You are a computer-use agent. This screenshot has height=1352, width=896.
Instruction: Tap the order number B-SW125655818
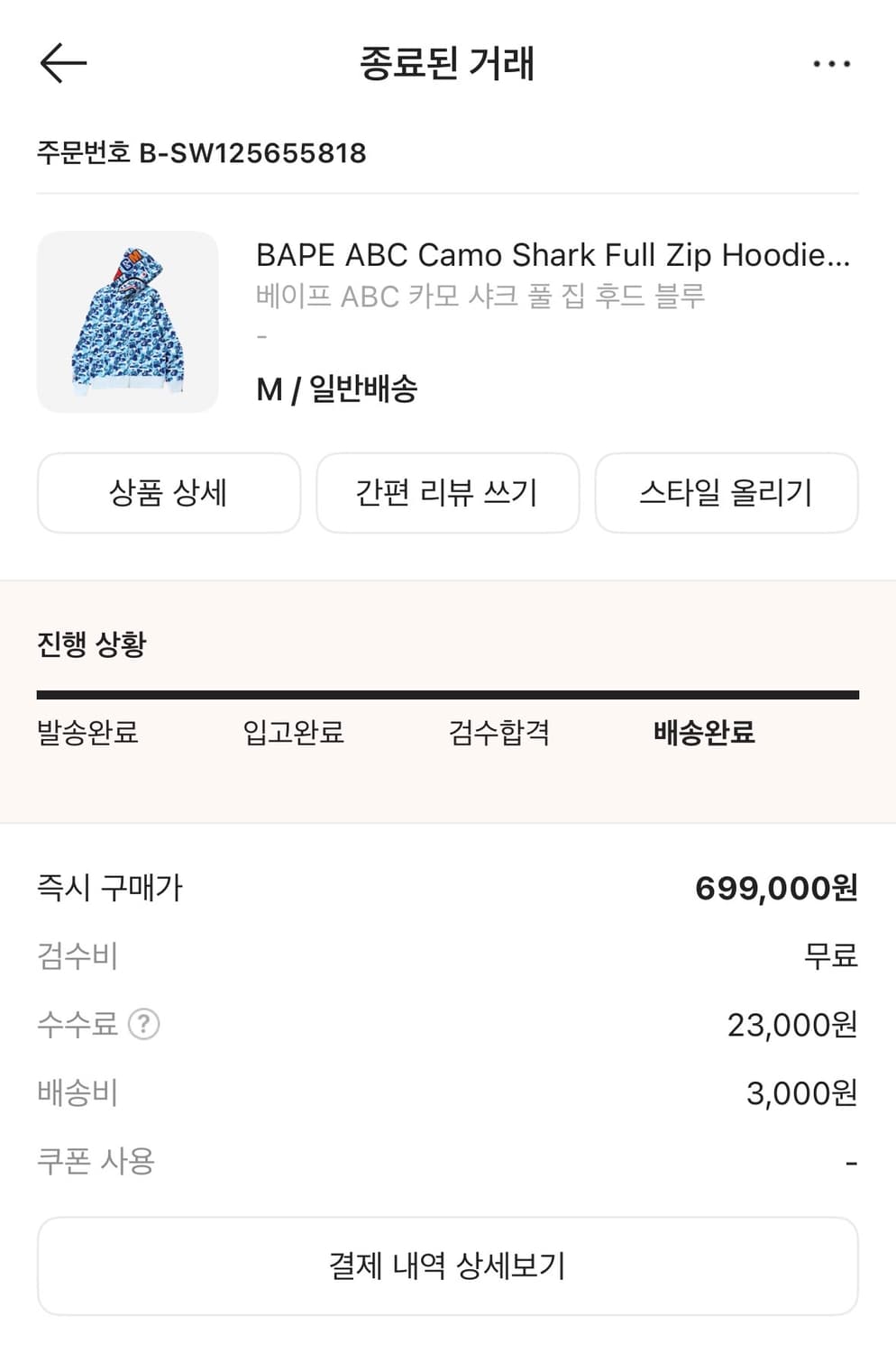tap(200, 153)
